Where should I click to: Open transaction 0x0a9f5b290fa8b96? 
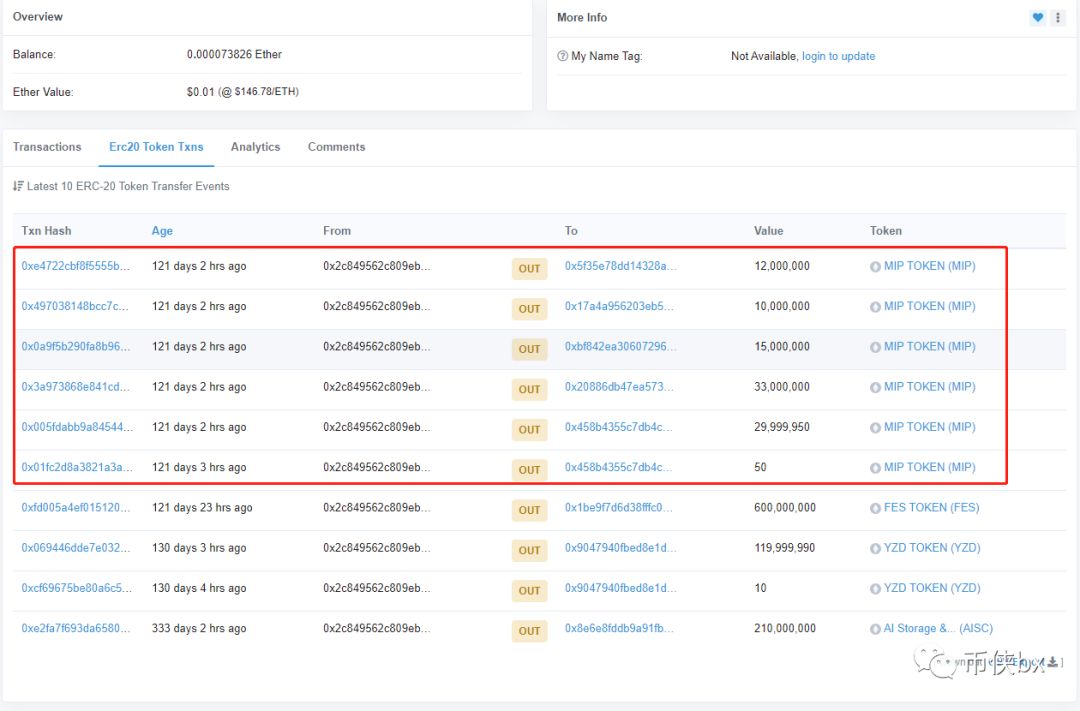[x=76, y=347]
